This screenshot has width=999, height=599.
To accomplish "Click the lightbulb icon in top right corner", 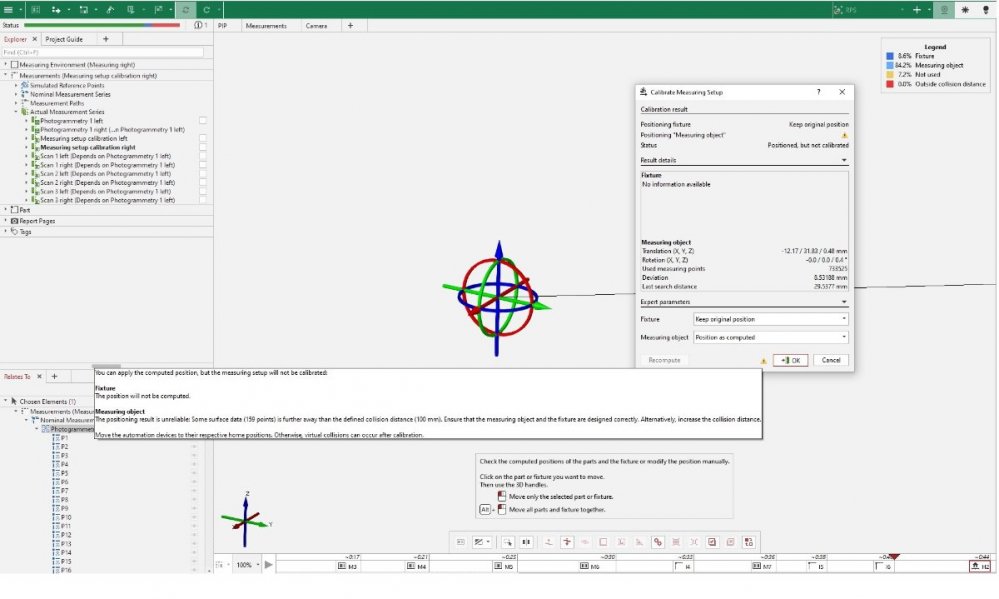I will (x=985, y=9).
